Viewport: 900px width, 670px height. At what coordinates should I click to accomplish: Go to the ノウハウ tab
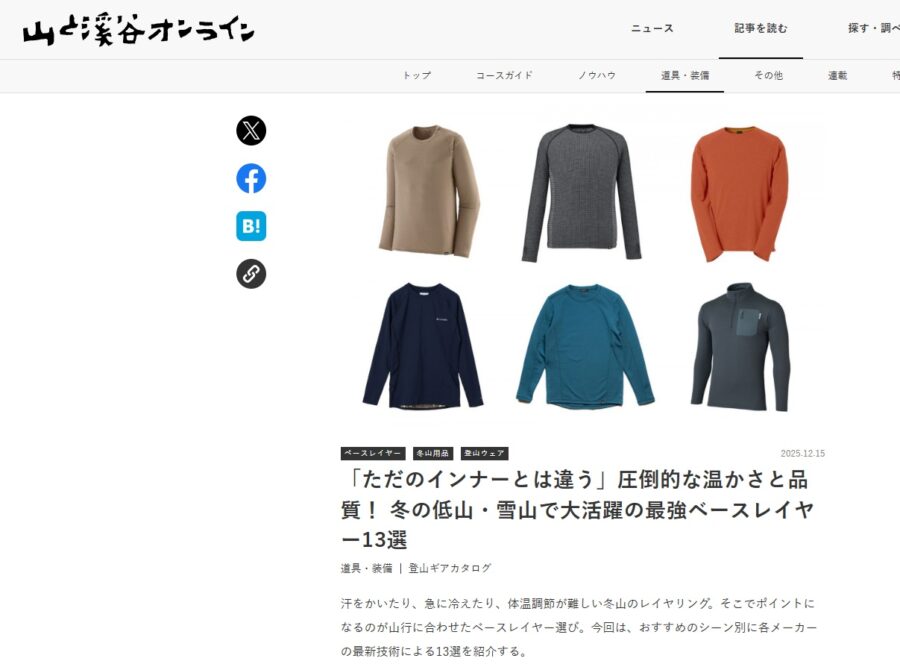(x=597, y=75)
